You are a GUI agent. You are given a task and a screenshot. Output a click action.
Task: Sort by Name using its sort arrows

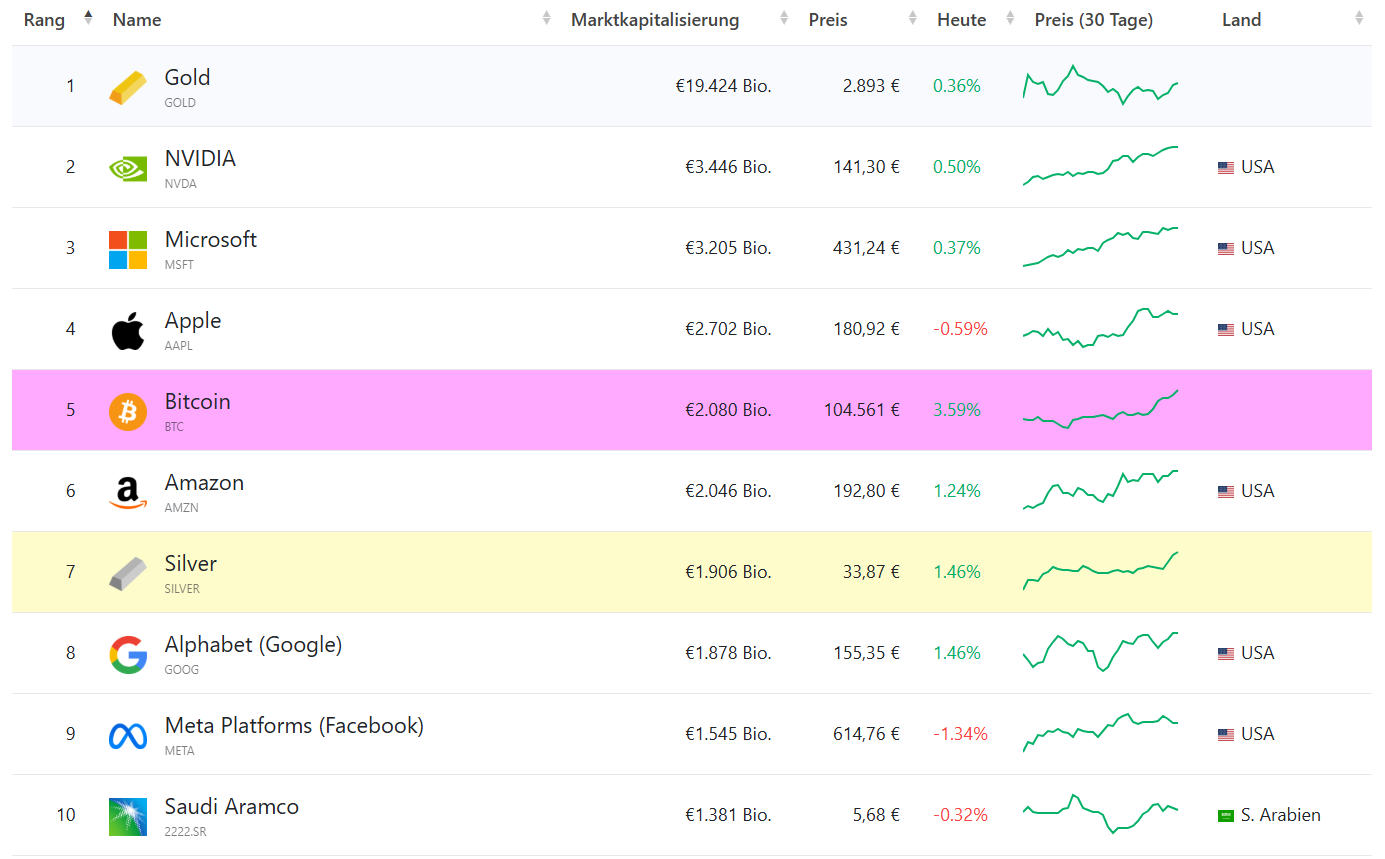(x=546, y=18)
